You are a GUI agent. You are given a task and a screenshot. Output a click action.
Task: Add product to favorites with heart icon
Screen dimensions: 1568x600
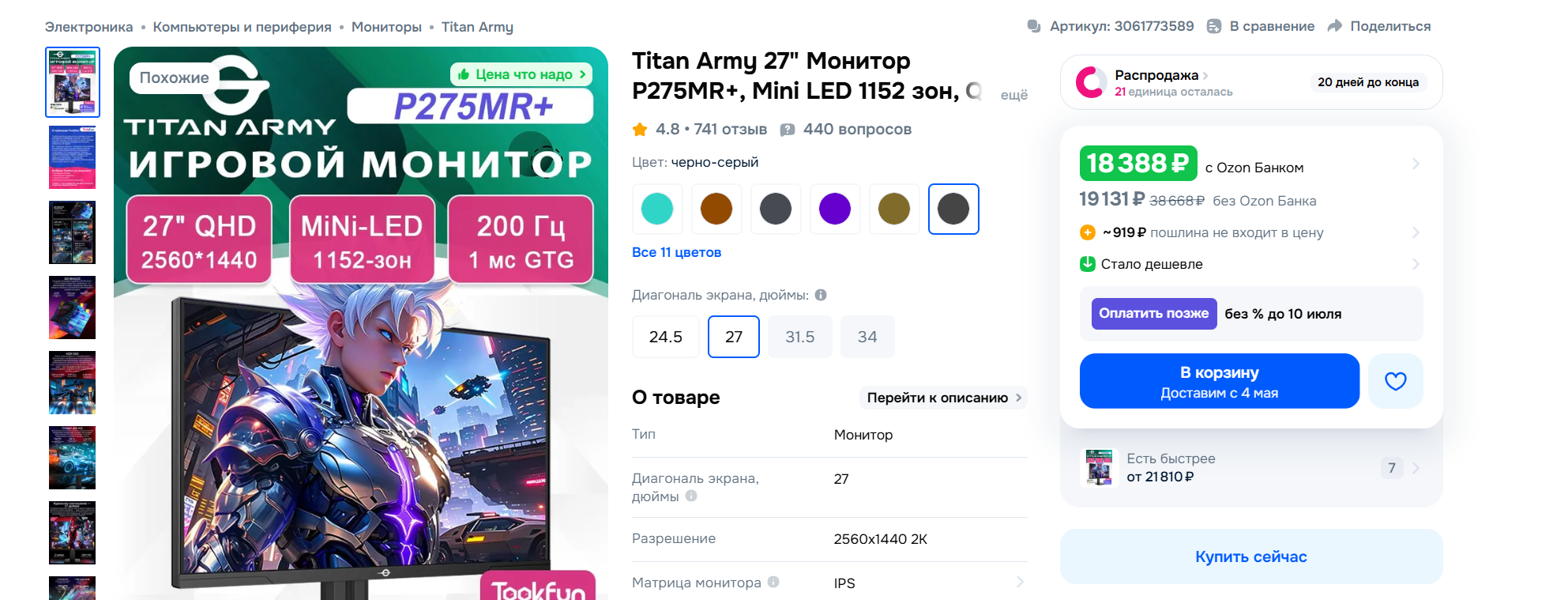tap(1395, 381)
